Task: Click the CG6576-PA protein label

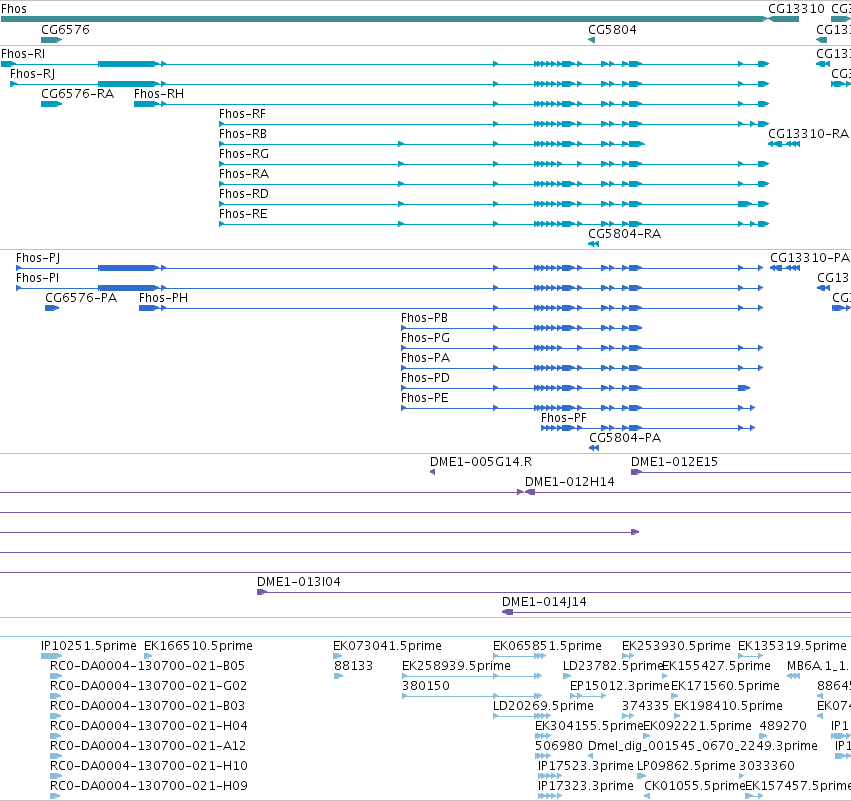Action: pyautogui.click(x=81, y=298)
